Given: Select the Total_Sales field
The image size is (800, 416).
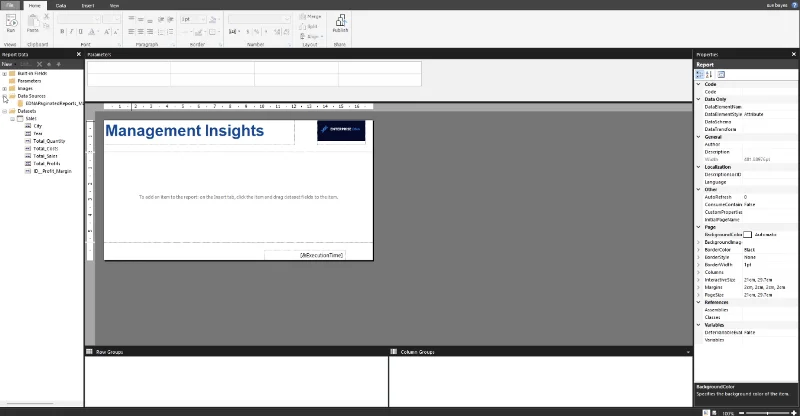Looking at the screenshot, I should 45,156.
